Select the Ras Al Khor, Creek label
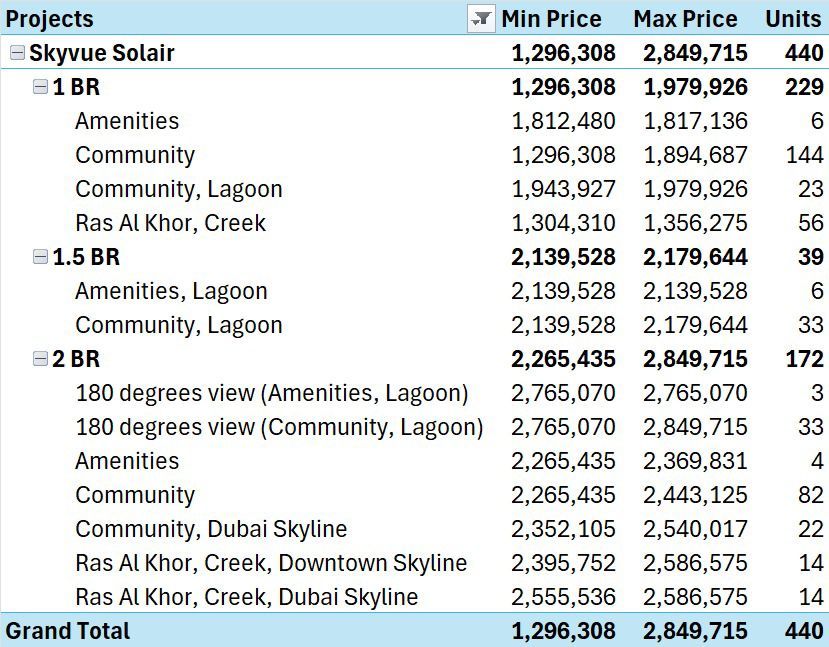Viewport: 829px width, 647px height. pos(170,223)
